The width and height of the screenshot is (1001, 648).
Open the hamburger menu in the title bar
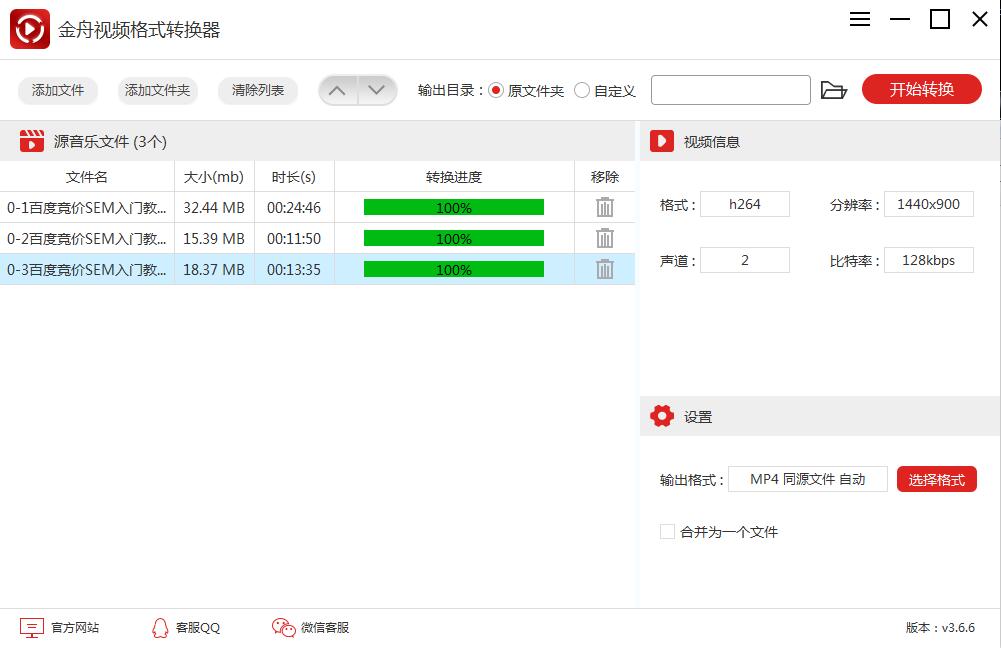pyautogui.click(x=860, y=20)
